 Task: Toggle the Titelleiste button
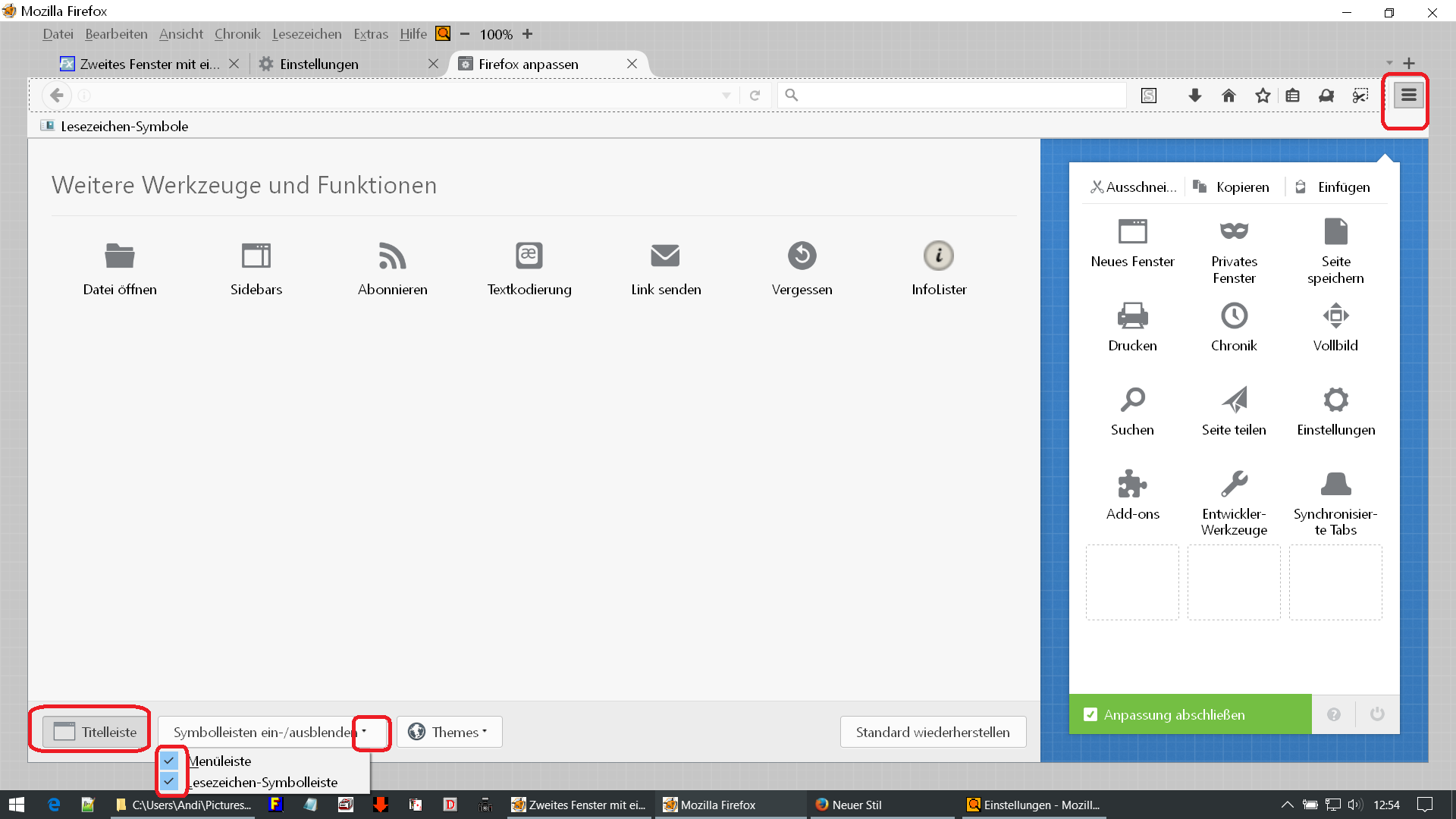(x=96, y=732)
